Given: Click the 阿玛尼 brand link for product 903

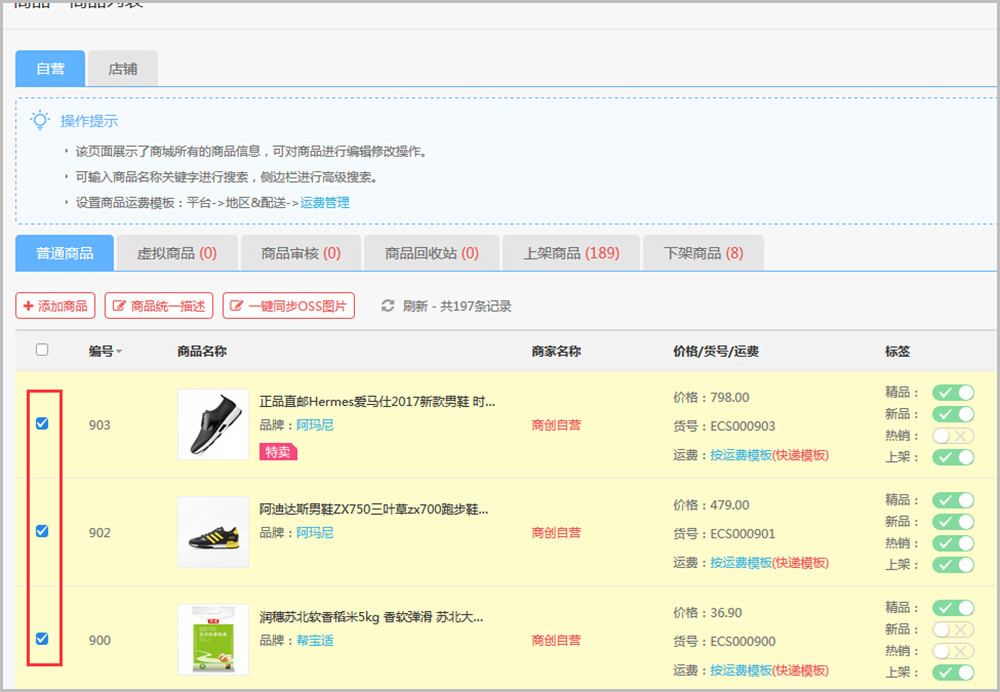Looking at the screenshot, I should coord(315,425).
